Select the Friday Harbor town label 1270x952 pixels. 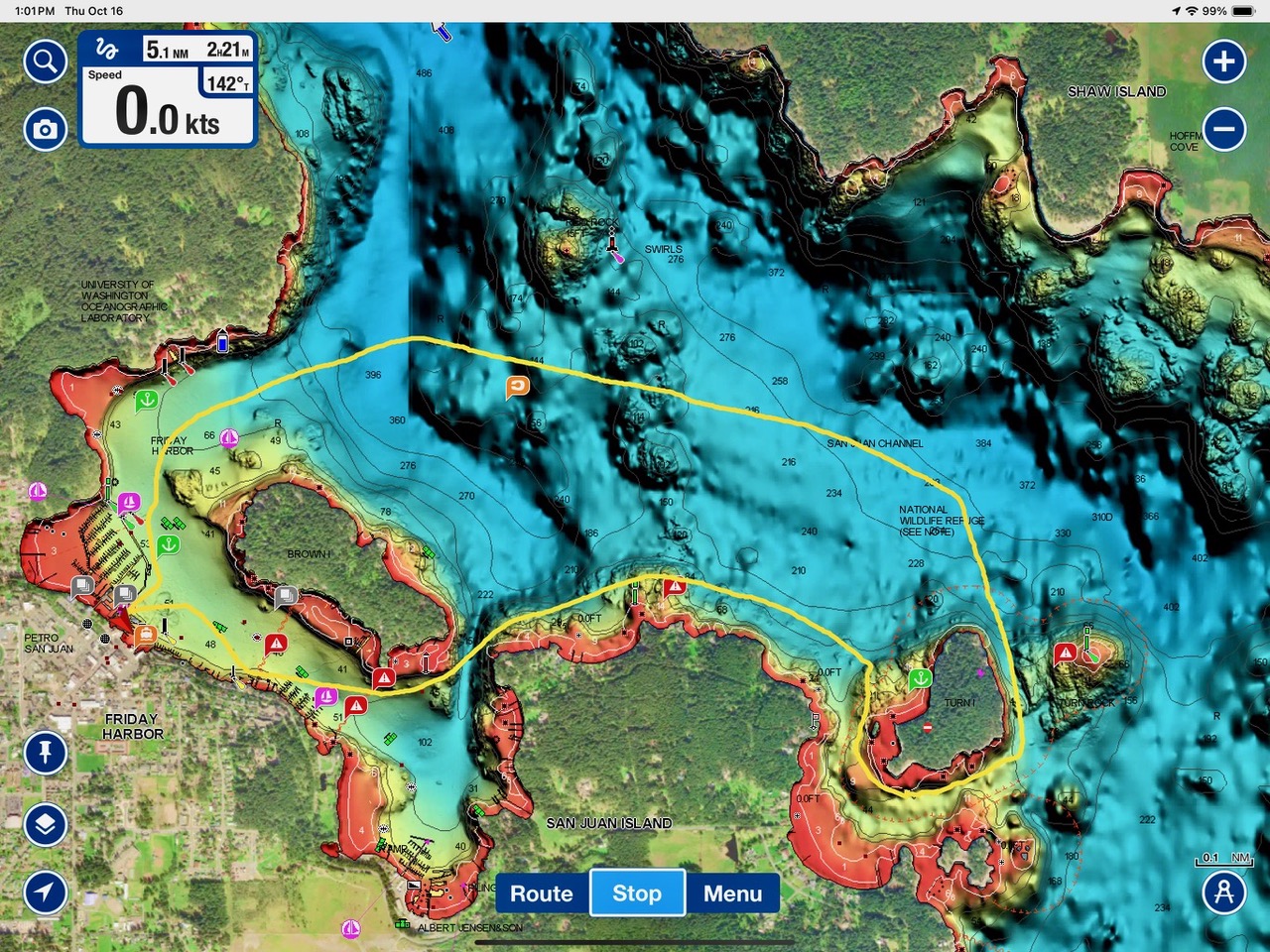132,726
